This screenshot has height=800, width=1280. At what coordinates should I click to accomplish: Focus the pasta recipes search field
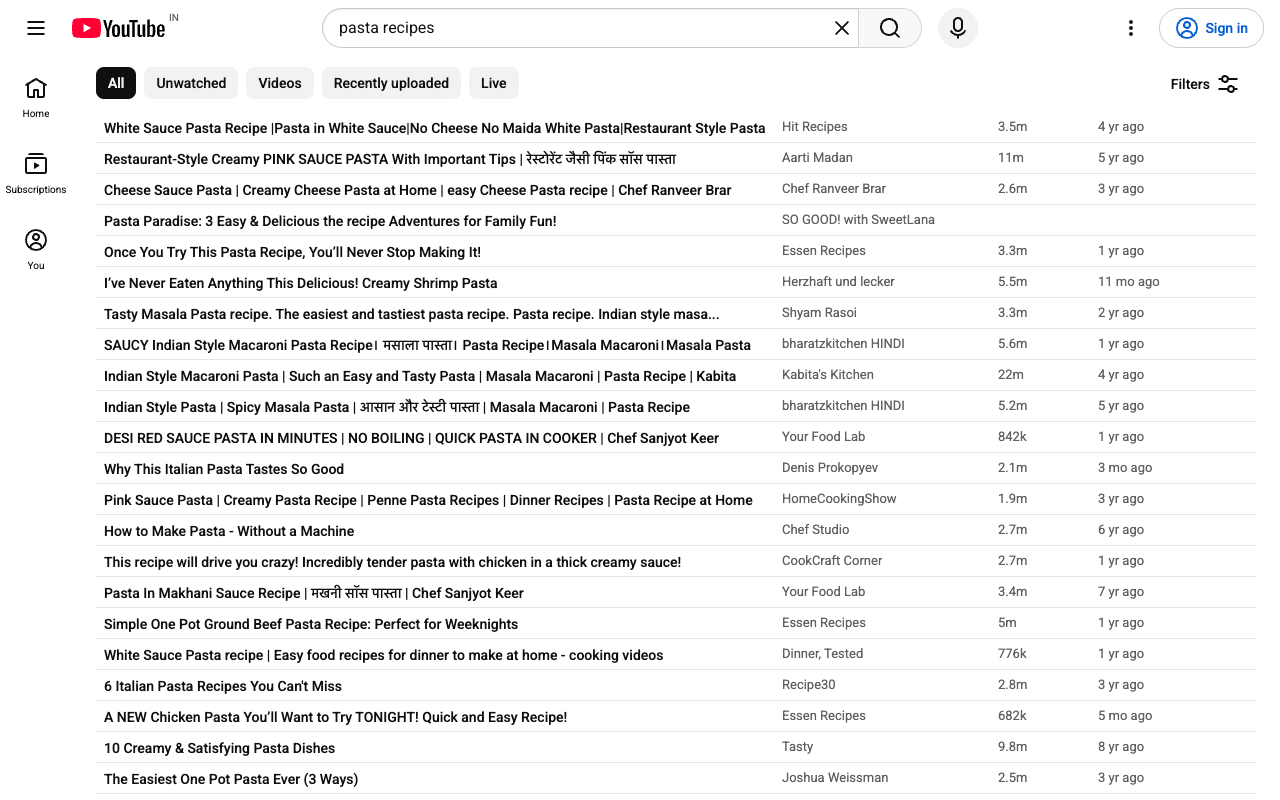[580, 28]
